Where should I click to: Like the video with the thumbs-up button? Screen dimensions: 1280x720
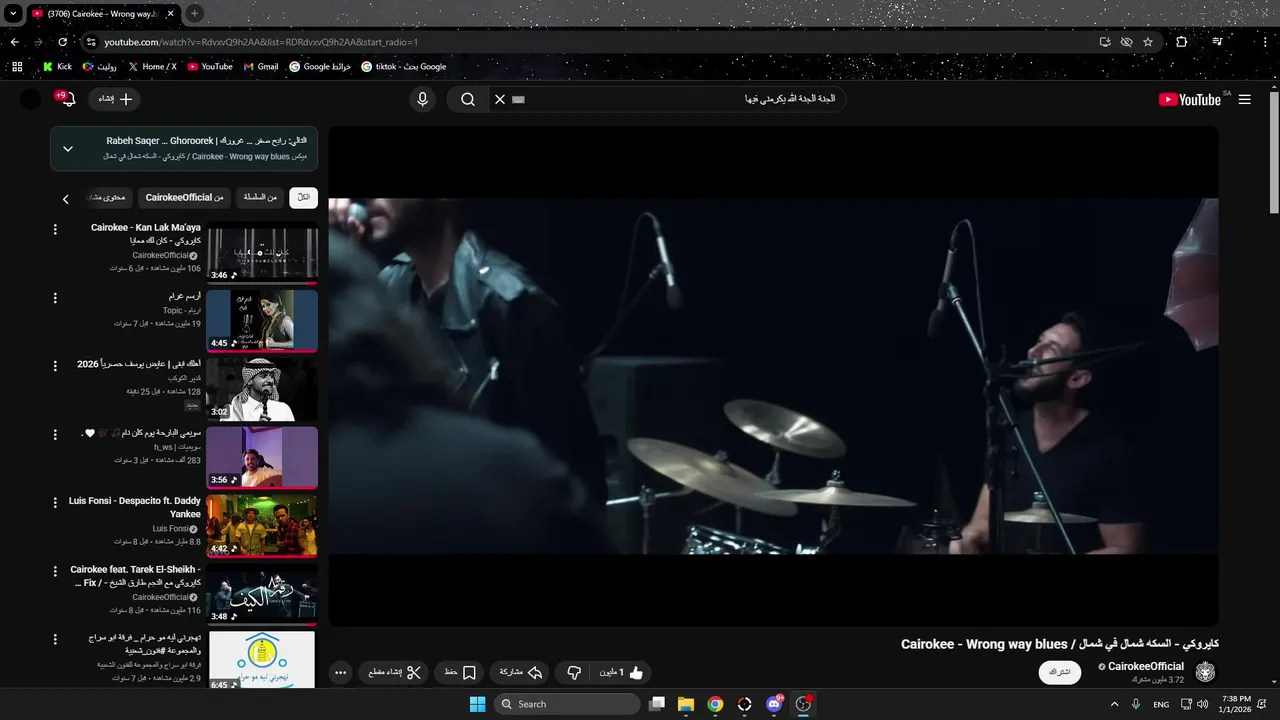click(x=623, y=673)
